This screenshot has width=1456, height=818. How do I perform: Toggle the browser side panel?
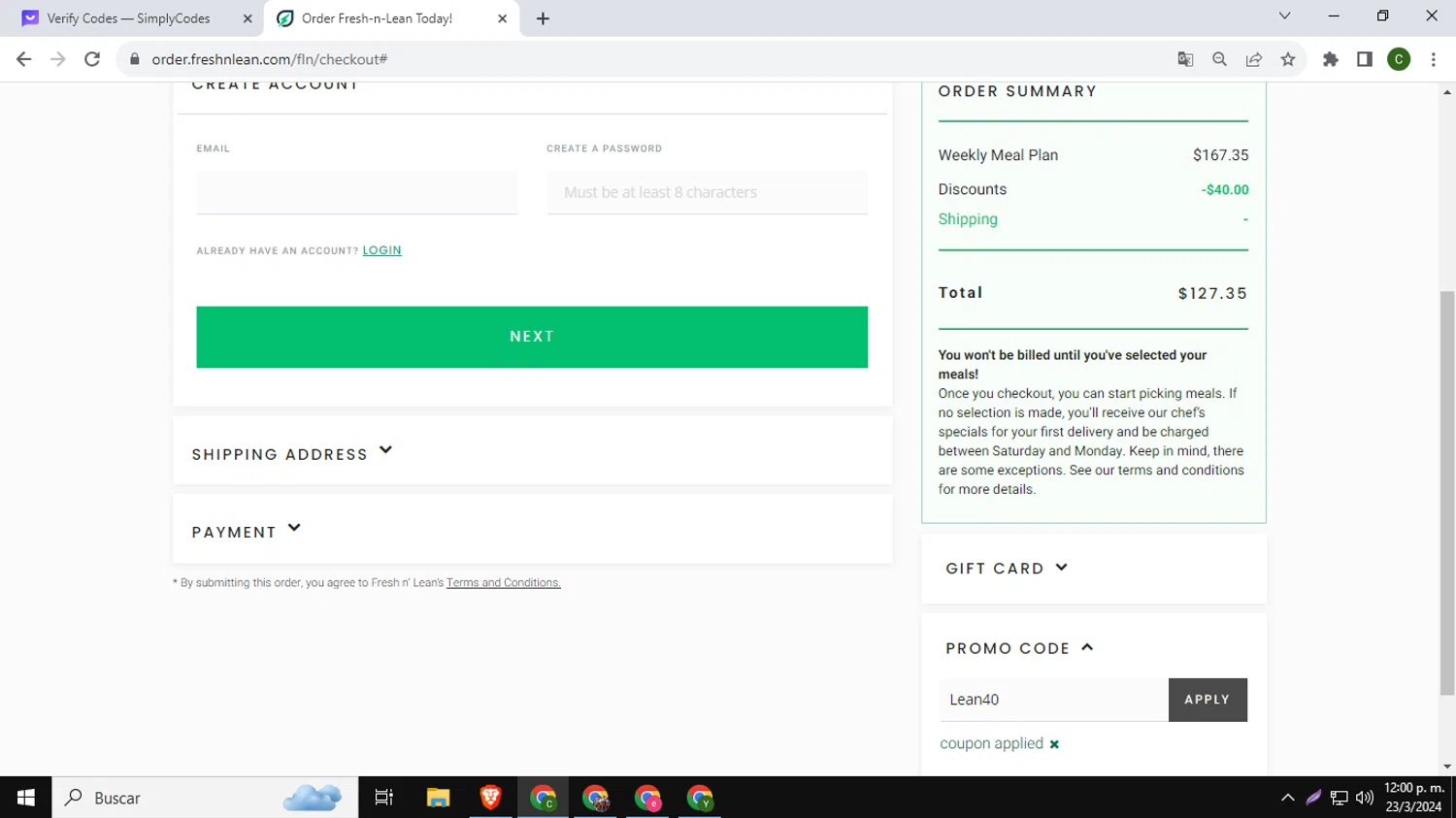pos(1365,59)
